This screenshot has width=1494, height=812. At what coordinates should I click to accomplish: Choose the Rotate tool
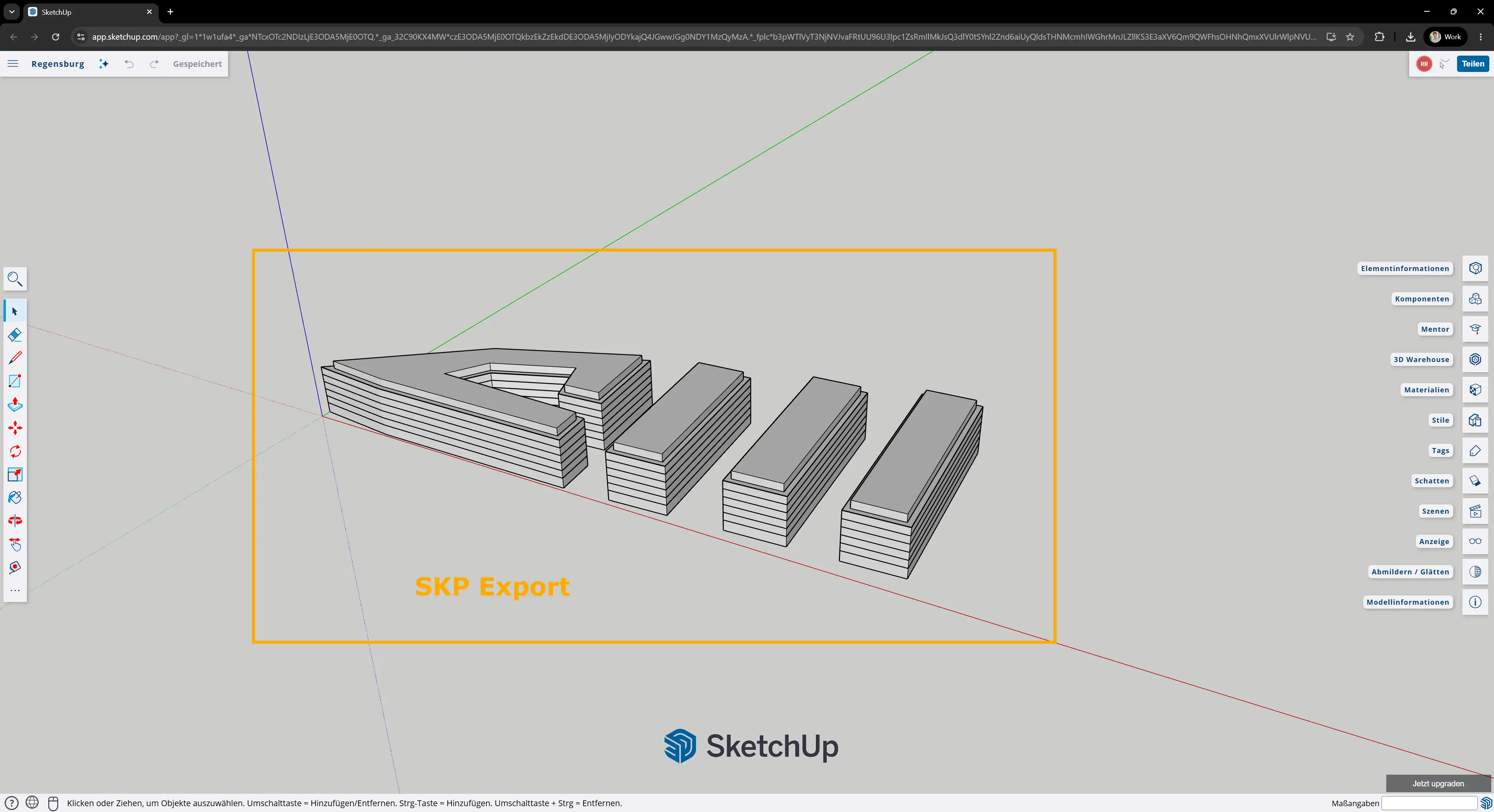(x=15, y=451)
